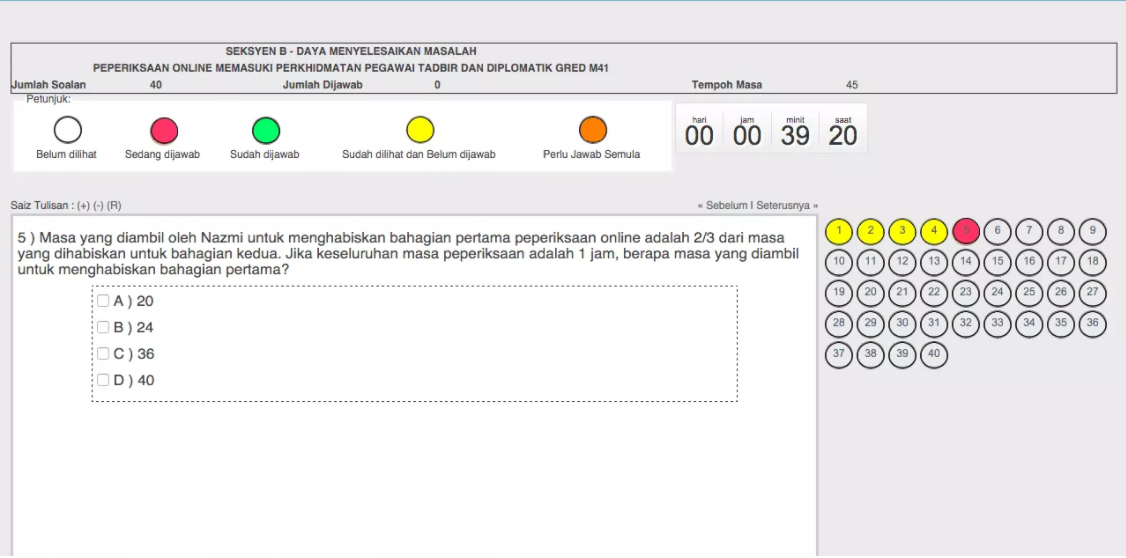Screen dimensions: 1126x558
Task: Click the yellow Sudah dilihat legend circle
Action: 420,131
